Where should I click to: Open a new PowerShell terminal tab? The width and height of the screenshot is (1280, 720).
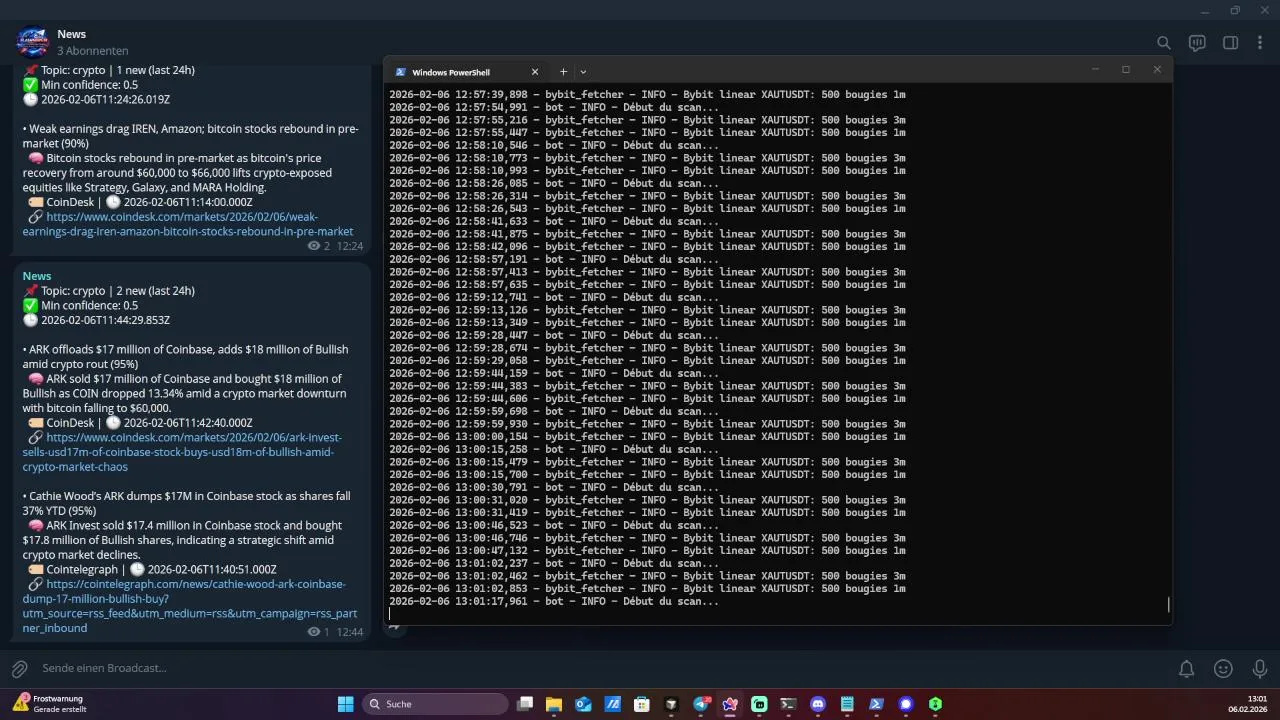[x=563, y=72]
